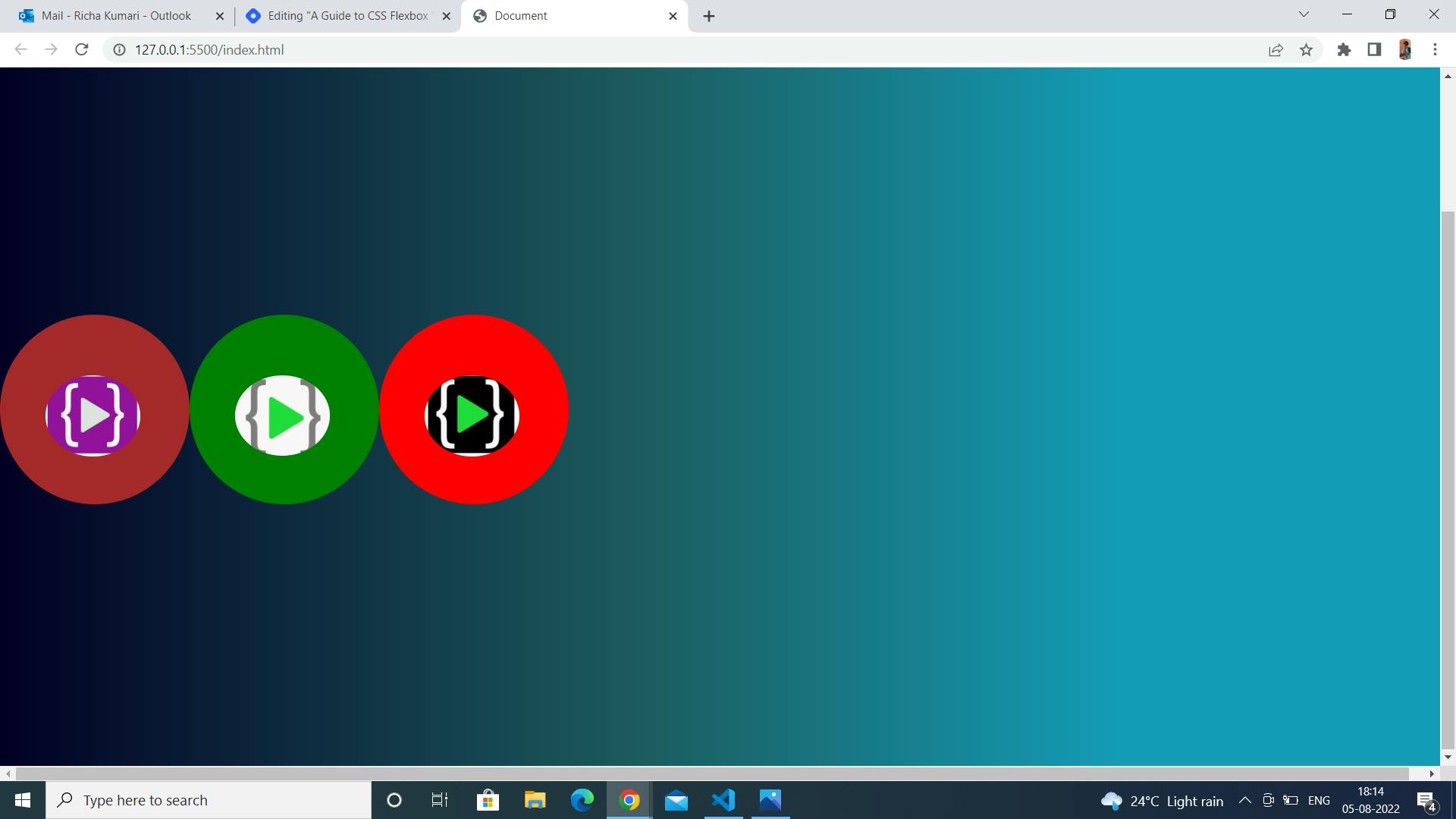This screenshot has height=819, width=1456.
Task: Open the Photos app from taskbar
Action: coord(770,800)
